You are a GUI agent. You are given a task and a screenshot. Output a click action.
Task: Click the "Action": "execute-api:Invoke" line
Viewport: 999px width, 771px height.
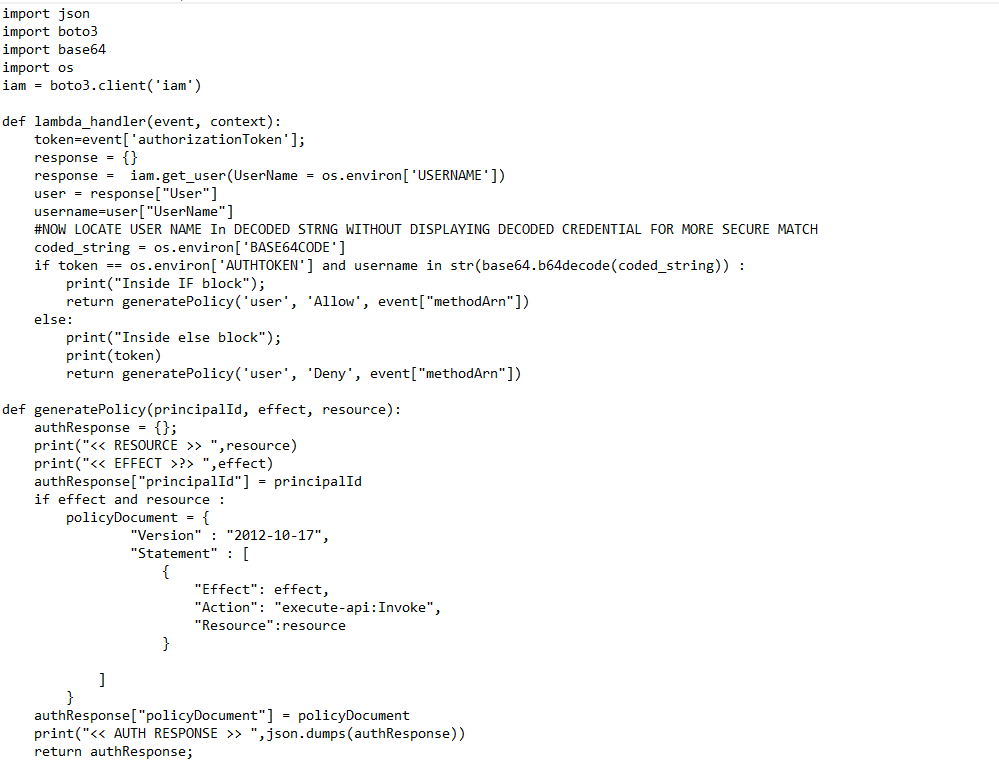point(317,608)
